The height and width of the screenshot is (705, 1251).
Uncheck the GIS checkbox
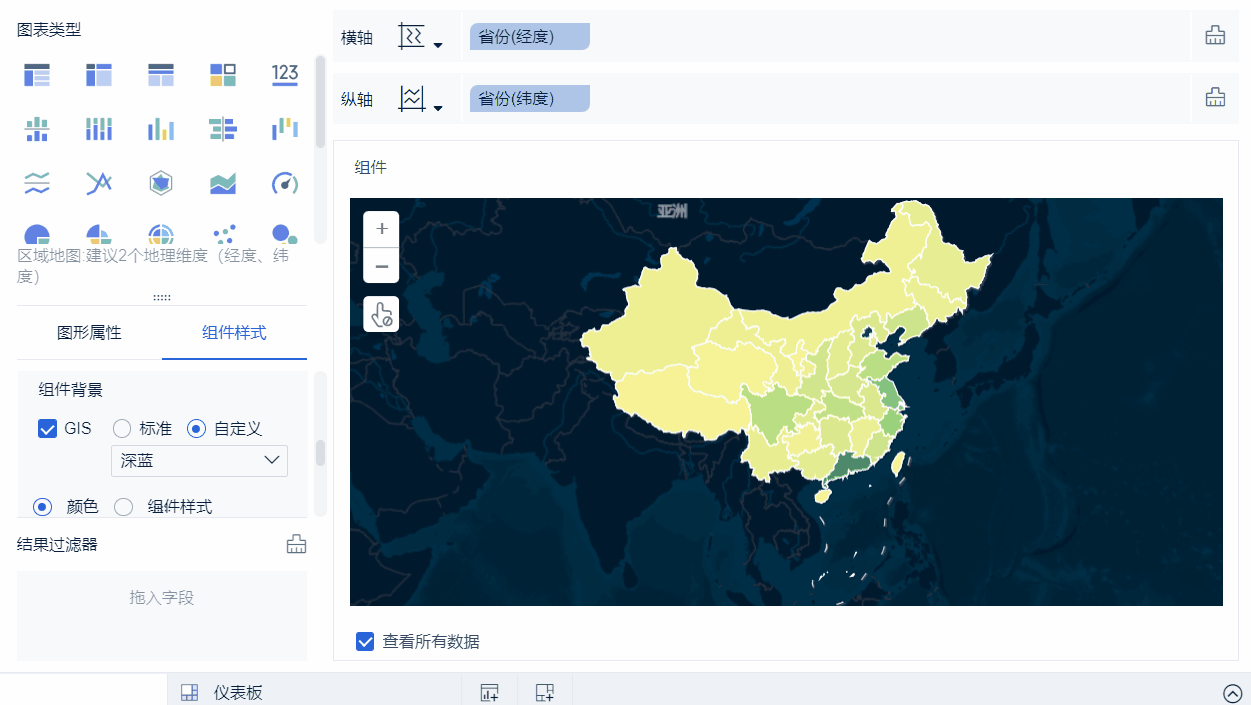(x=47, y=429)
